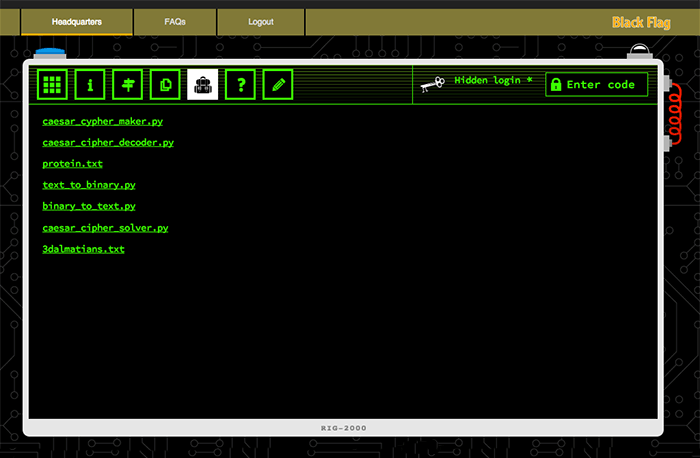Select the backpack icon

coord(203,84)
